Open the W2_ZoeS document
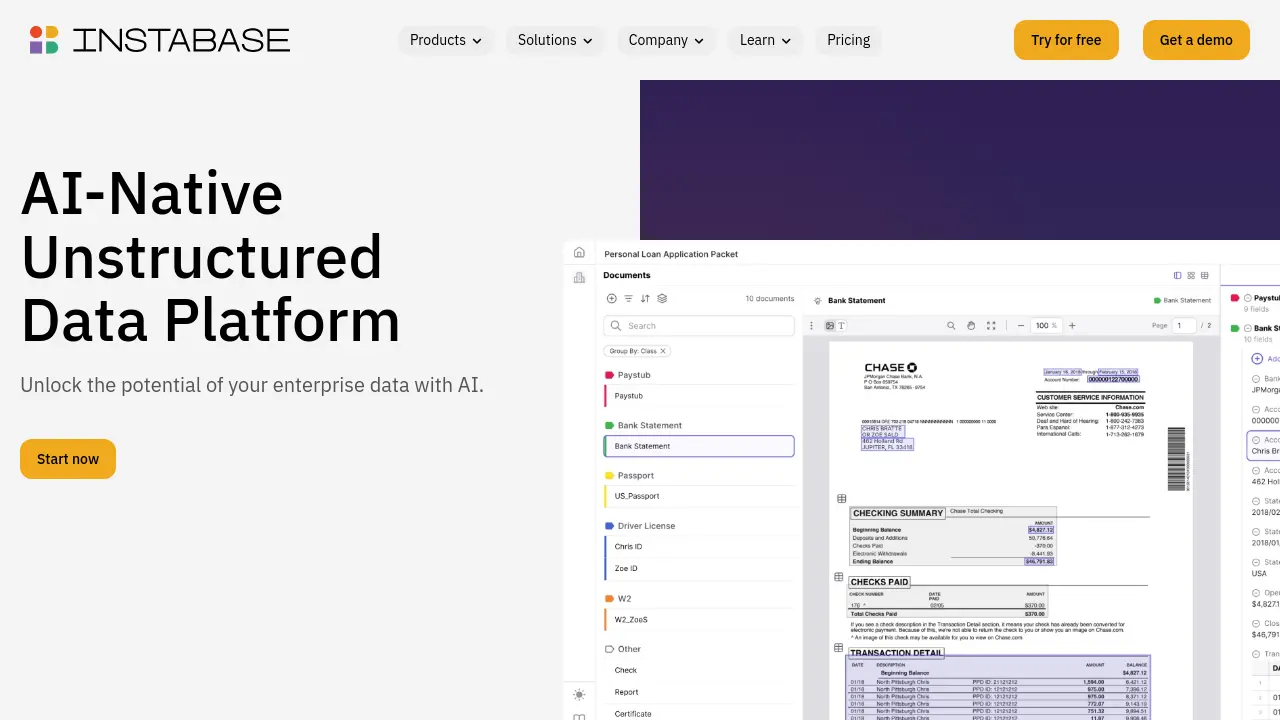Screen dimensions: 1280x720 699,620
